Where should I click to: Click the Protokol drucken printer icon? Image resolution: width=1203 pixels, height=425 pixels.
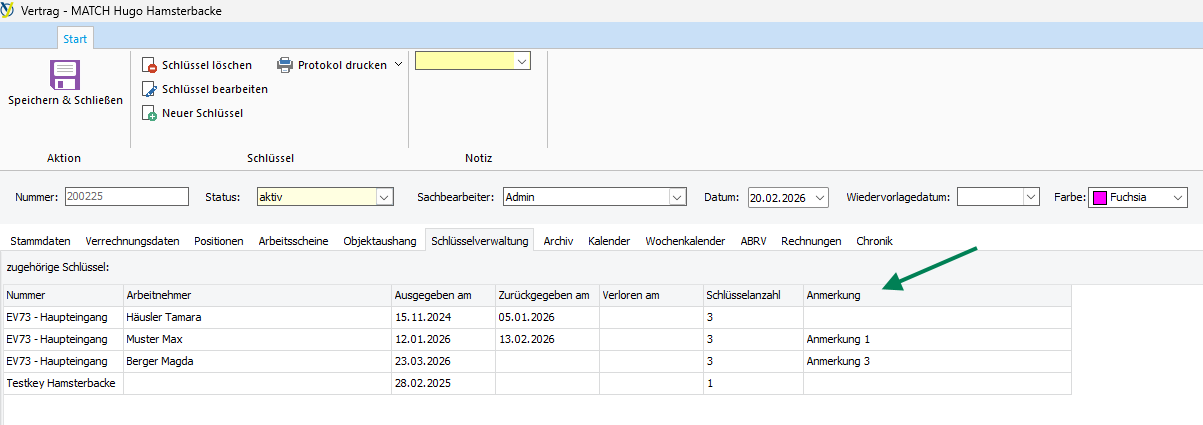point(285,65)
